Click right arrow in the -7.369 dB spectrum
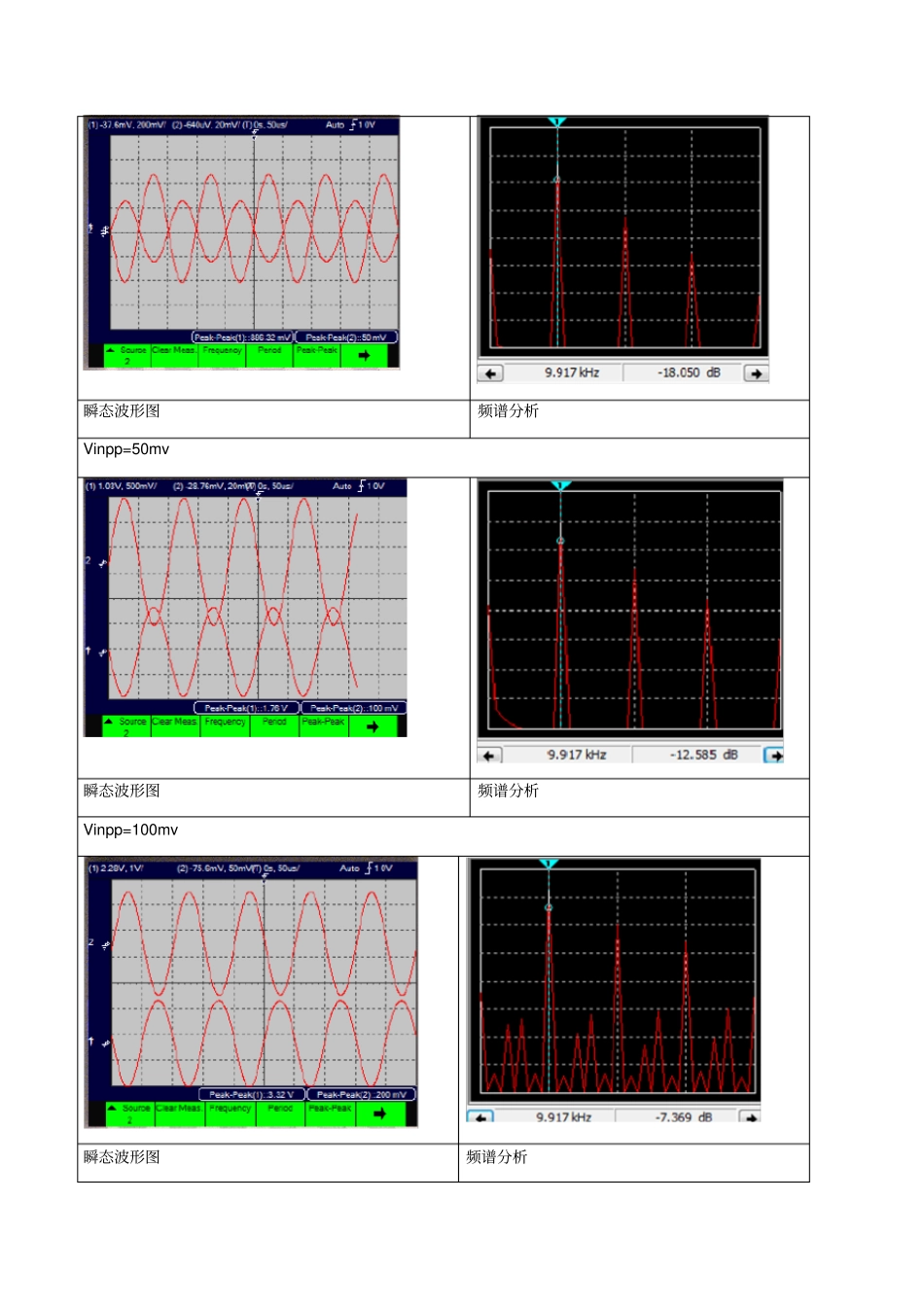Viewport: 924px width, 1308px height. pos(750,1117)
